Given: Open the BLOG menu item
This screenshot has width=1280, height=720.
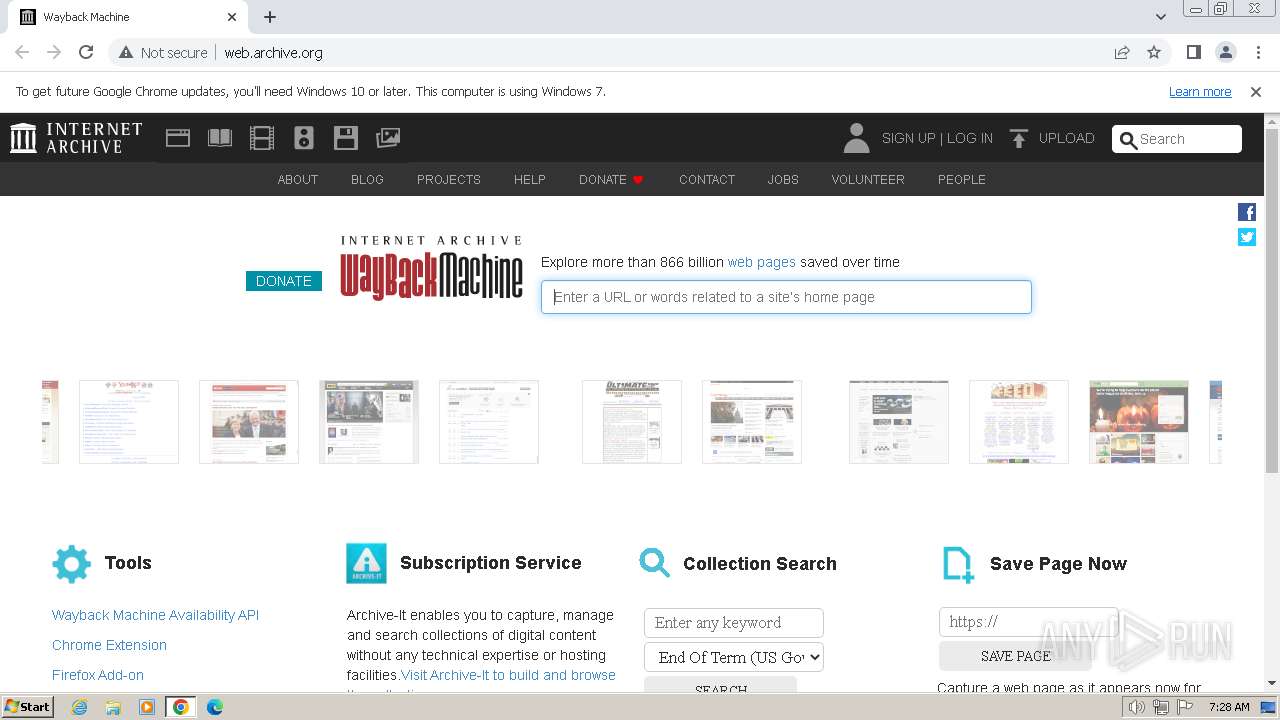Looking at the screenshot, I should click(367, 180).
